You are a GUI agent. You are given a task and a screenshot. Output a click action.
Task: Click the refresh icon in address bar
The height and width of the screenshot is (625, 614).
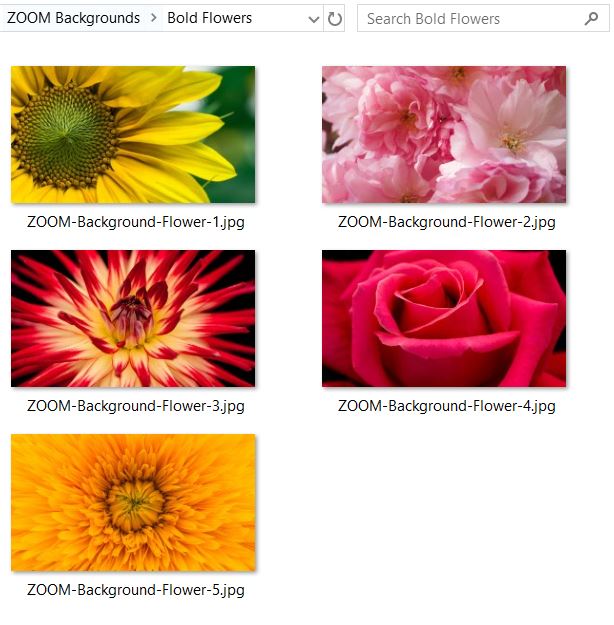[335, 18]
